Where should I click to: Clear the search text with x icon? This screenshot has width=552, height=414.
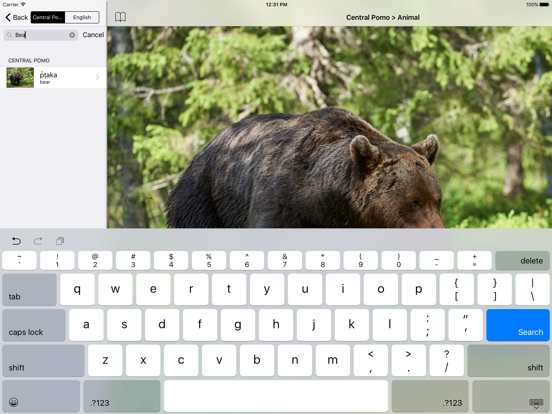tap(72, 35)
